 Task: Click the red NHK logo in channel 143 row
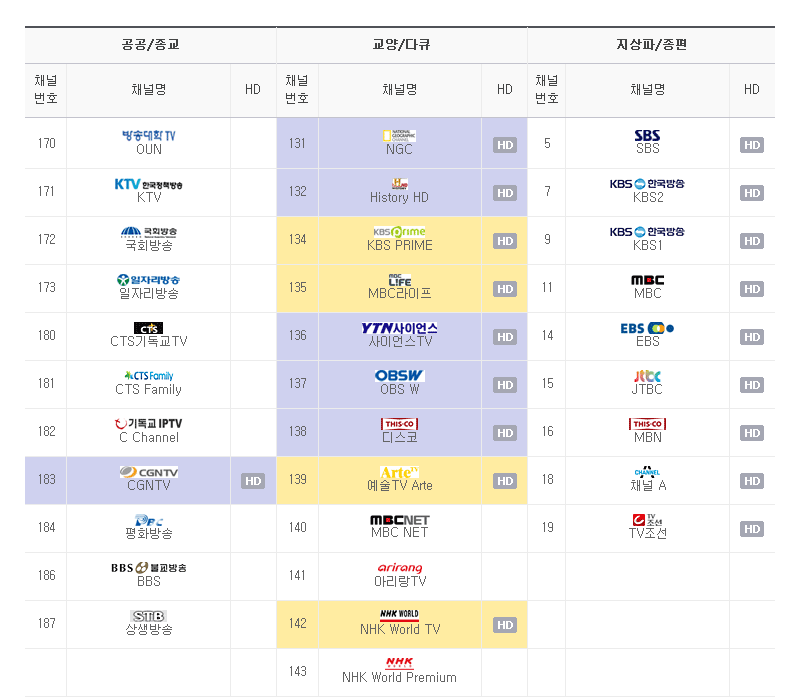pos(399,663)
